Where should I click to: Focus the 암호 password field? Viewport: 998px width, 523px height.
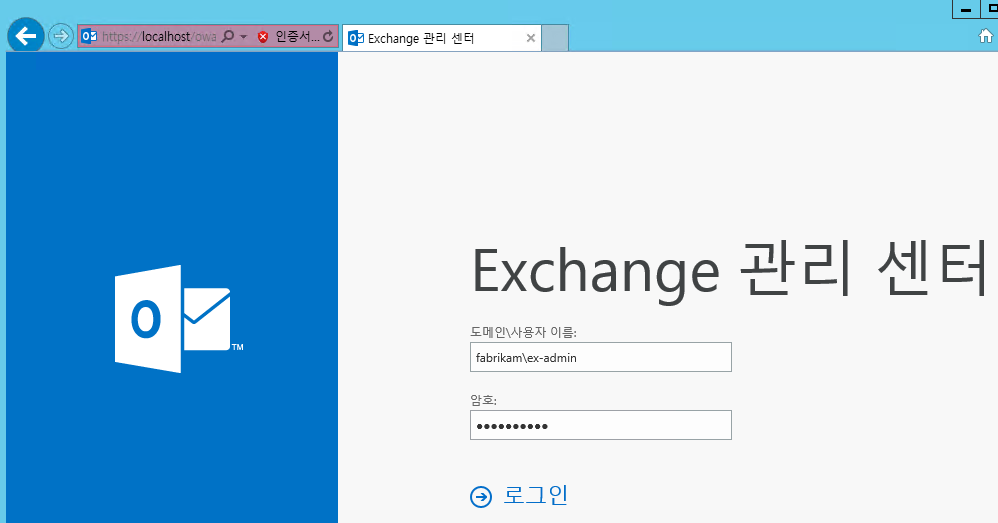point(601,425)
